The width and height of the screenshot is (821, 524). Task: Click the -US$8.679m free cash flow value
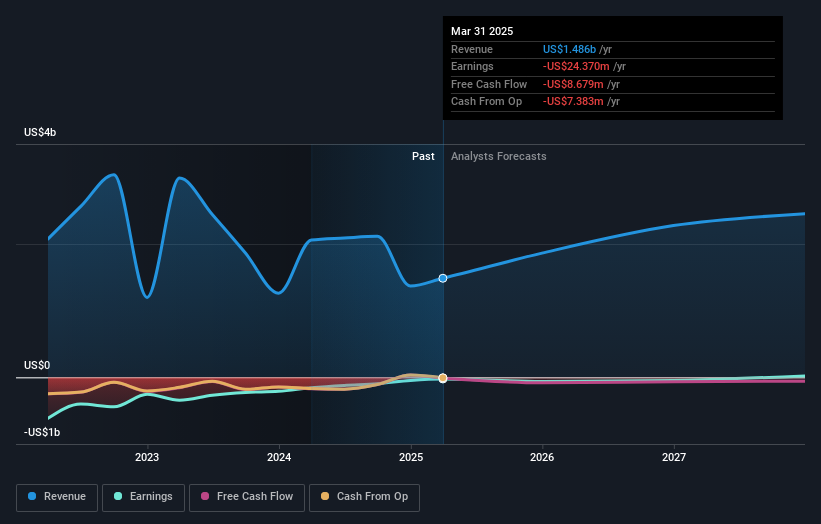(573, 84)
